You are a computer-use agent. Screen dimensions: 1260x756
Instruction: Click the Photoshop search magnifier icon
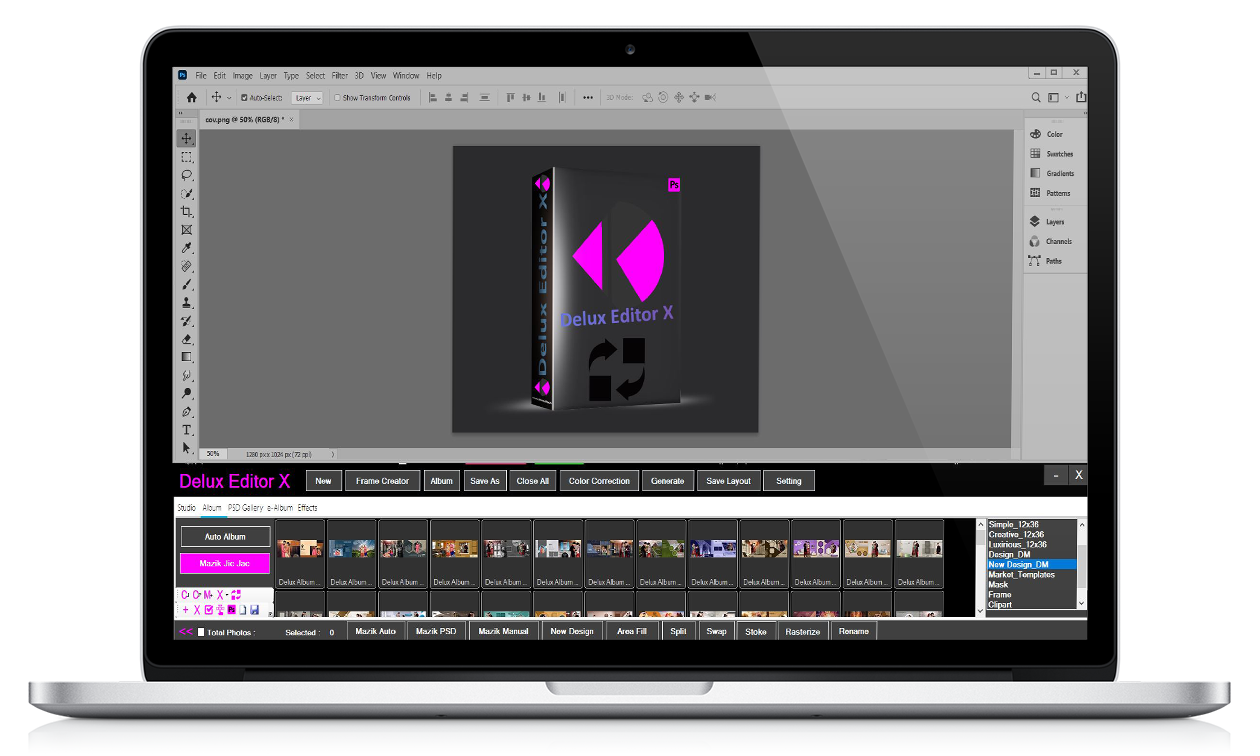[x=1036, y=98]
